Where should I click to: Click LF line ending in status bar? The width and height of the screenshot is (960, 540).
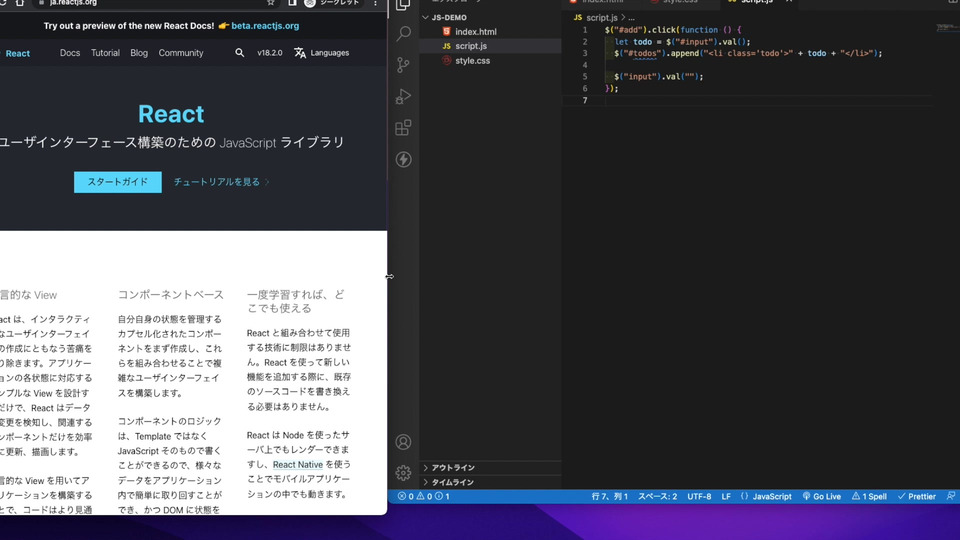tap(726, 497)
